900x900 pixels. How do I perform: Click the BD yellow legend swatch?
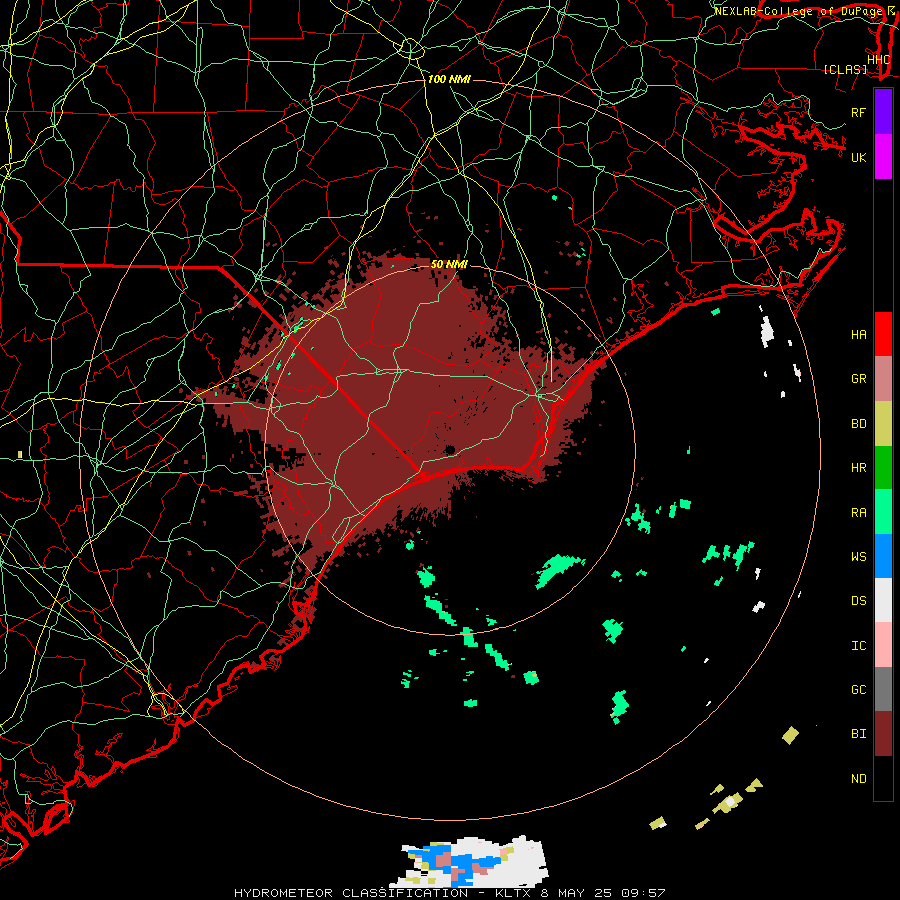pos(883,424)
